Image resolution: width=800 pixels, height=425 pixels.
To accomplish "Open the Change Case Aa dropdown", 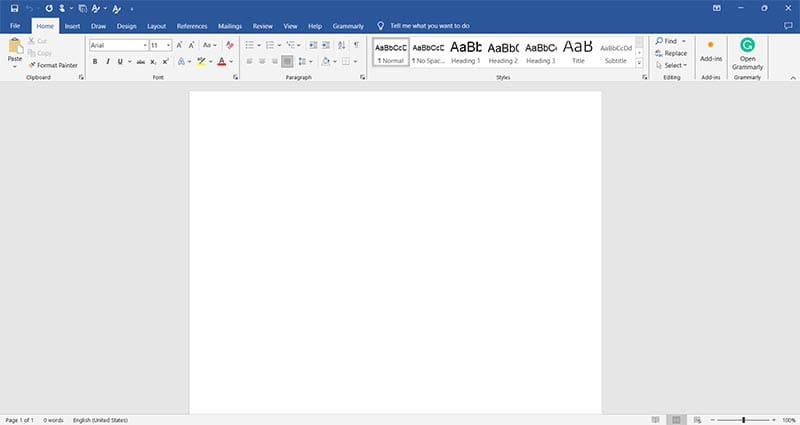I will [210, 45].
